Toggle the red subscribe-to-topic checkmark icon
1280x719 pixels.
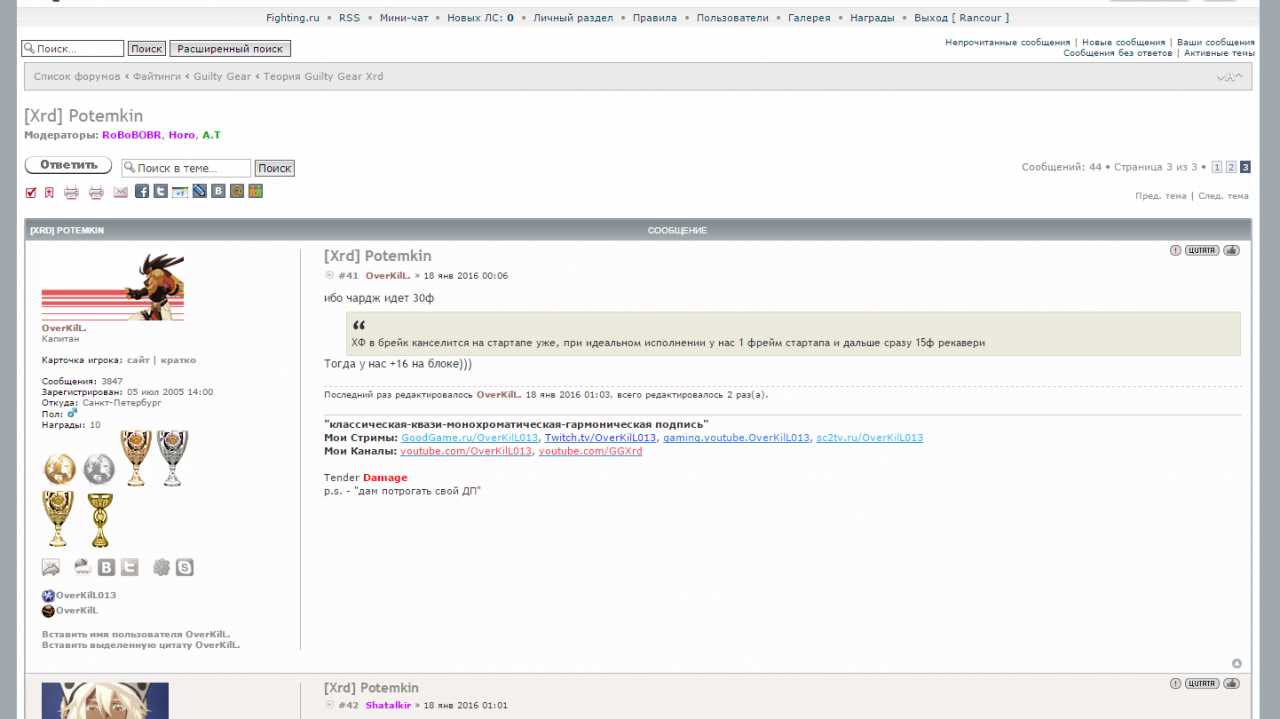pos(31,192)
